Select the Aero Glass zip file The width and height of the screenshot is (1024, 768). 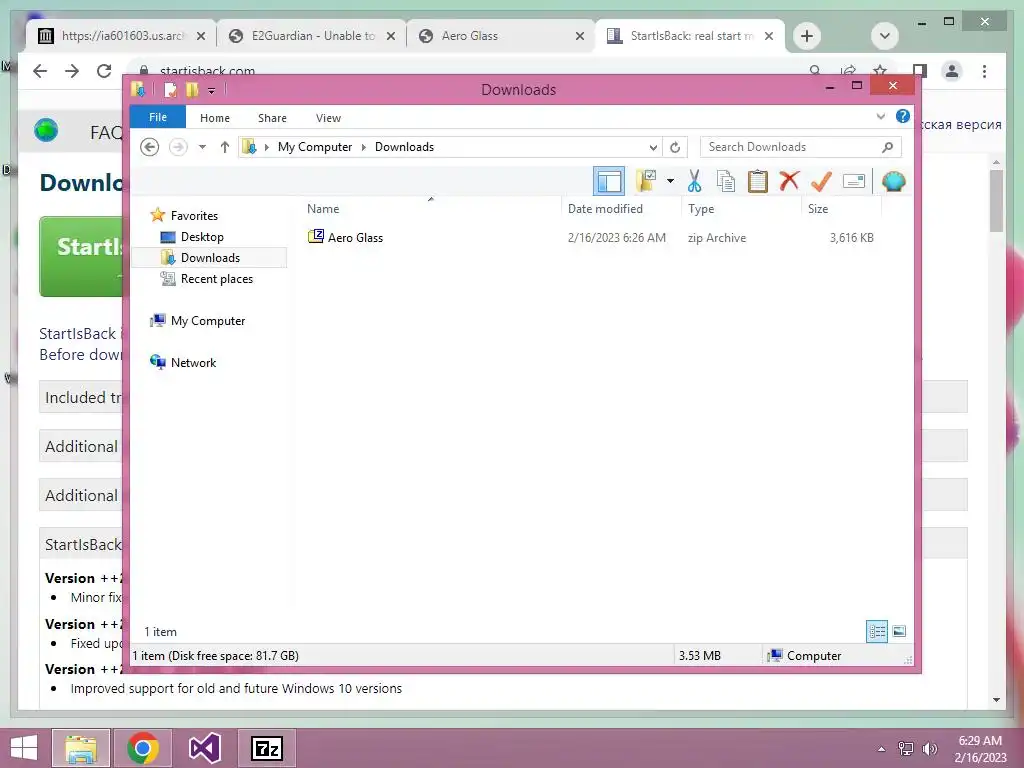click(355, 238)
